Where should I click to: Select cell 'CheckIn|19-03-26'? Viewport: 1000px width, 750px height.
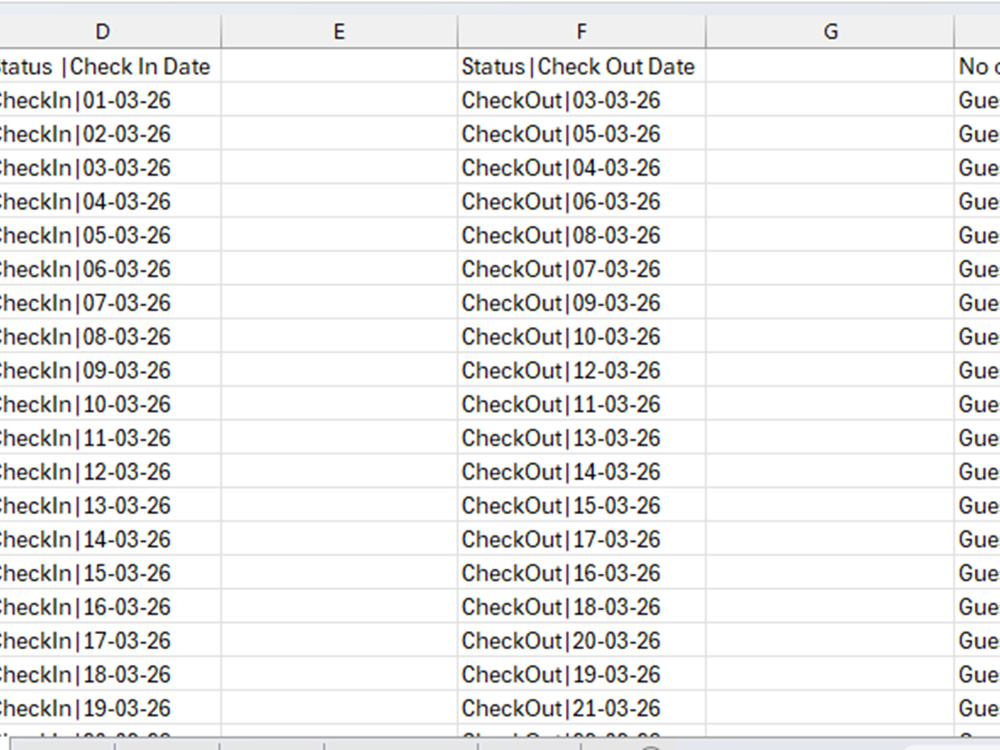point(110,709)
